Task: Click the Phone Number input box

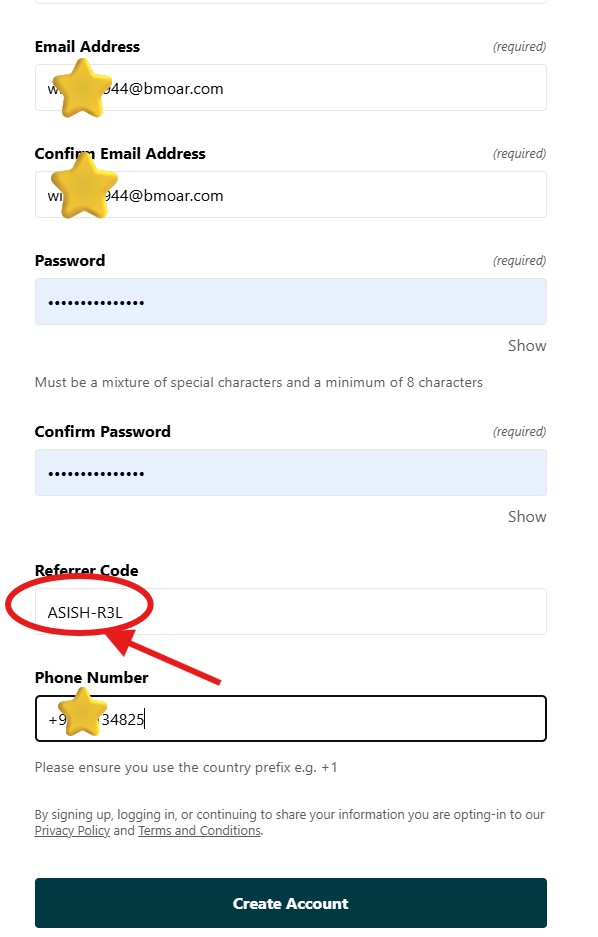Action: click(x=290, y=718)
